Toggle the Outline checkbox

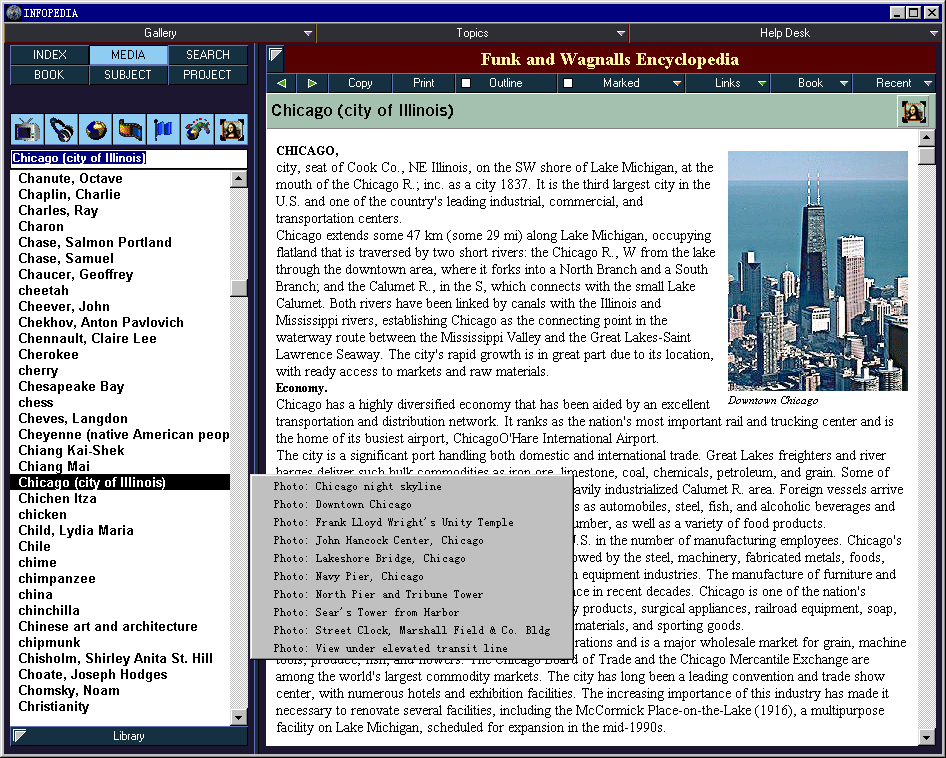tap(466, 83)
